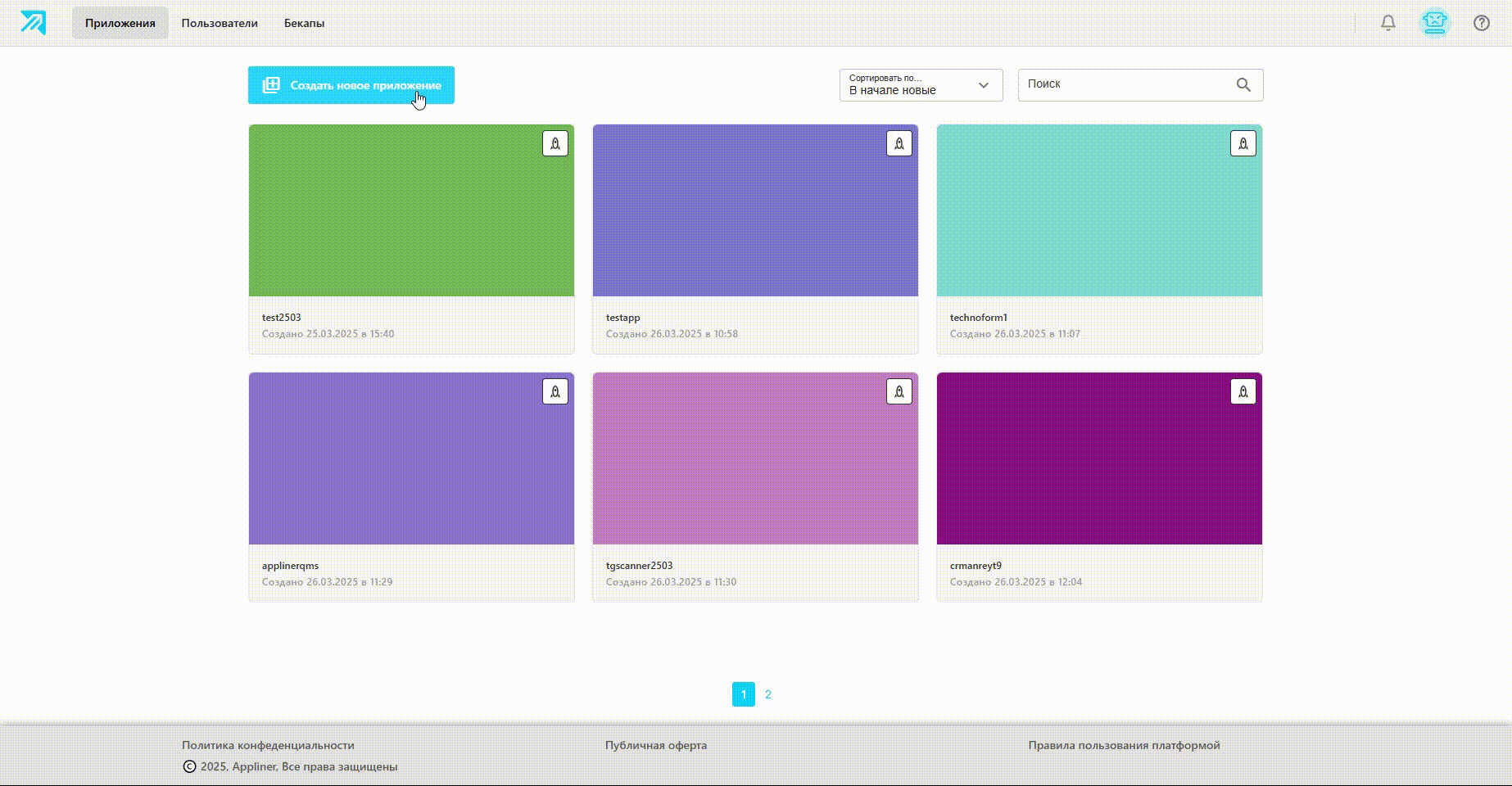Open the help question mark icon
The width and height of the screenshot is (1512, 786).
click(1481, 23)
